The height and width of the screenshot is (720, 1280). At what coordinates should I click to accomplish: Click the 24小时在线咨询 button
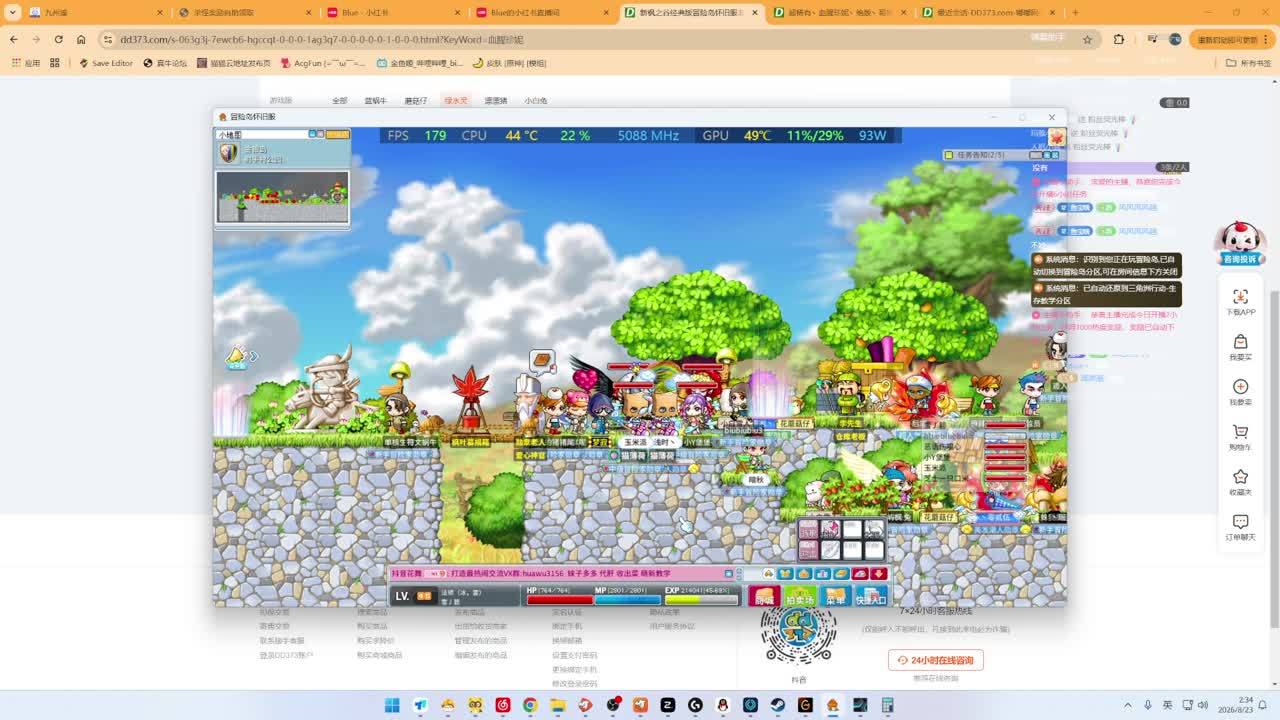(936, 660)
